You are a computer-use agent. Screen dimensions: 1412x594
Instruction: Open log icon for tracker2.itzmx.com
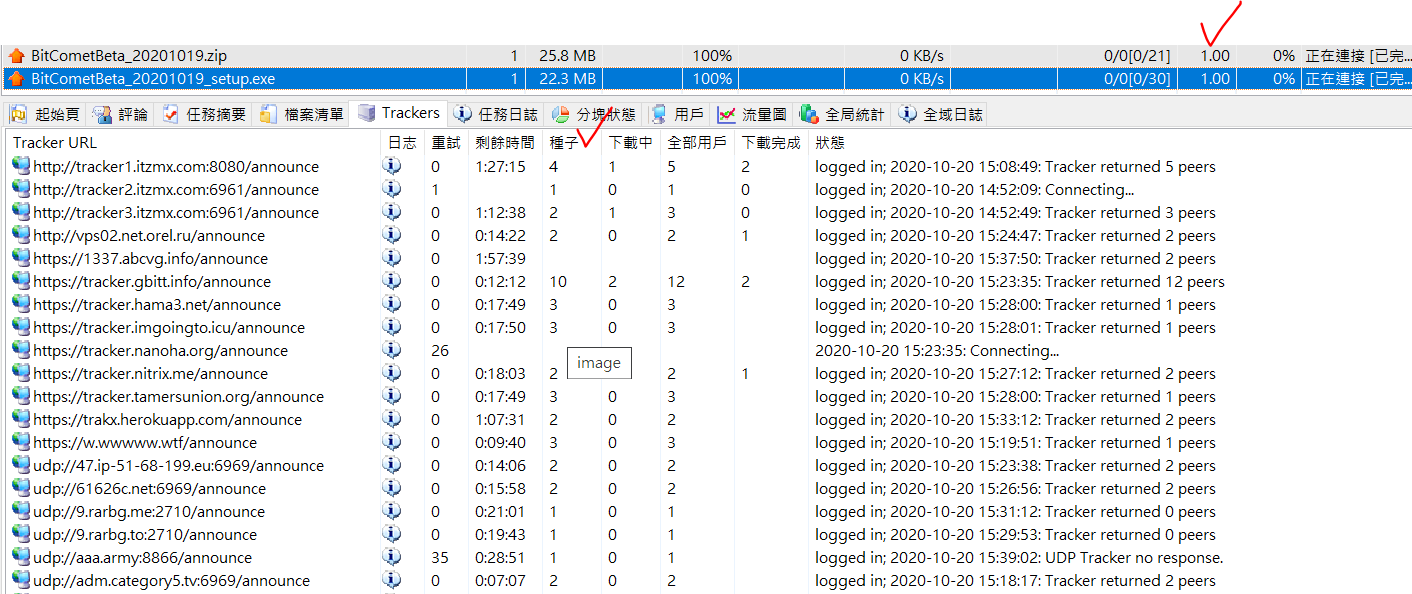click(392, 189)
